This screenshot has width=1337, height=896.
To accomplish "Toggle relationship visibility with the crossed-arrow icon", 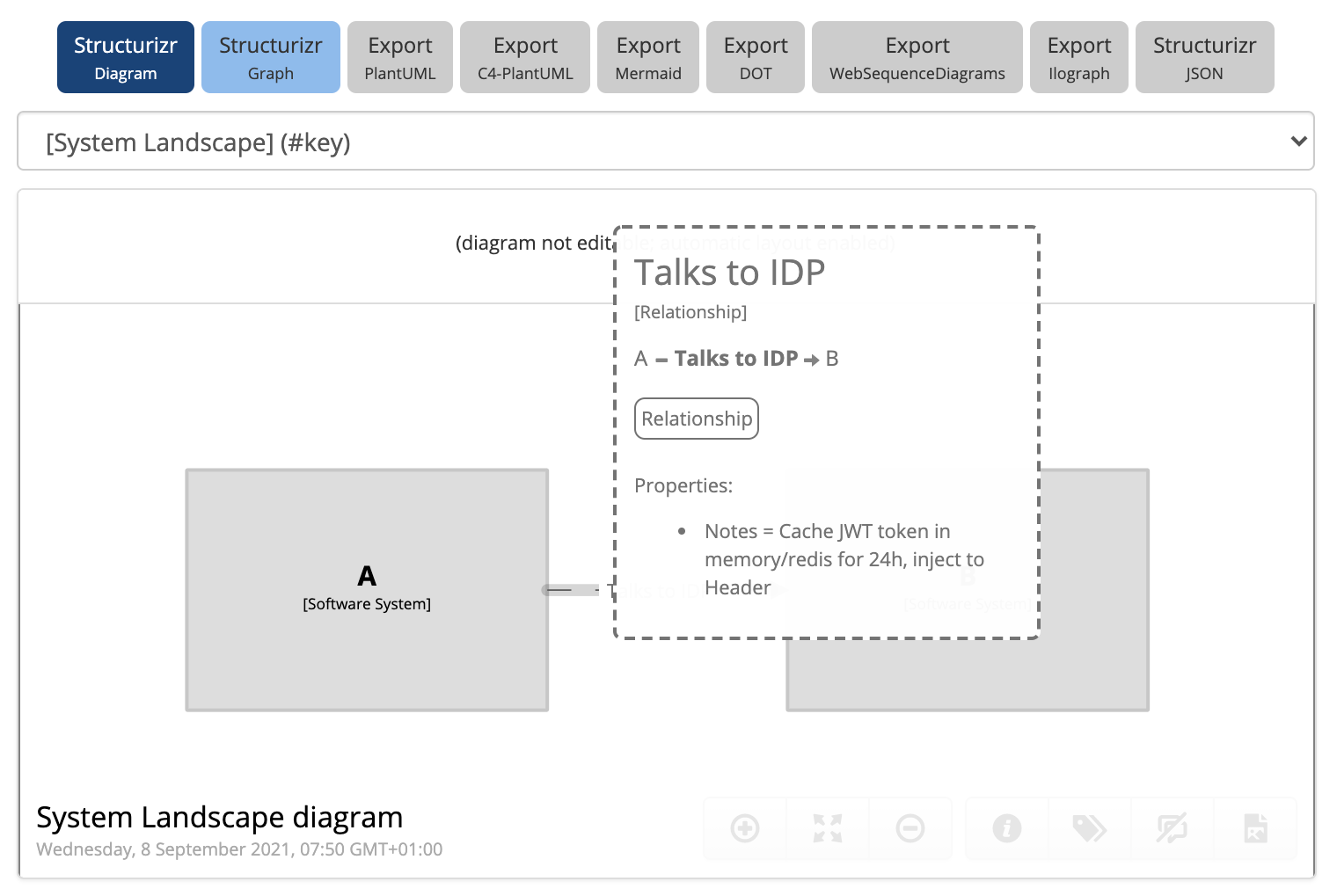I will click(1173, 828).
